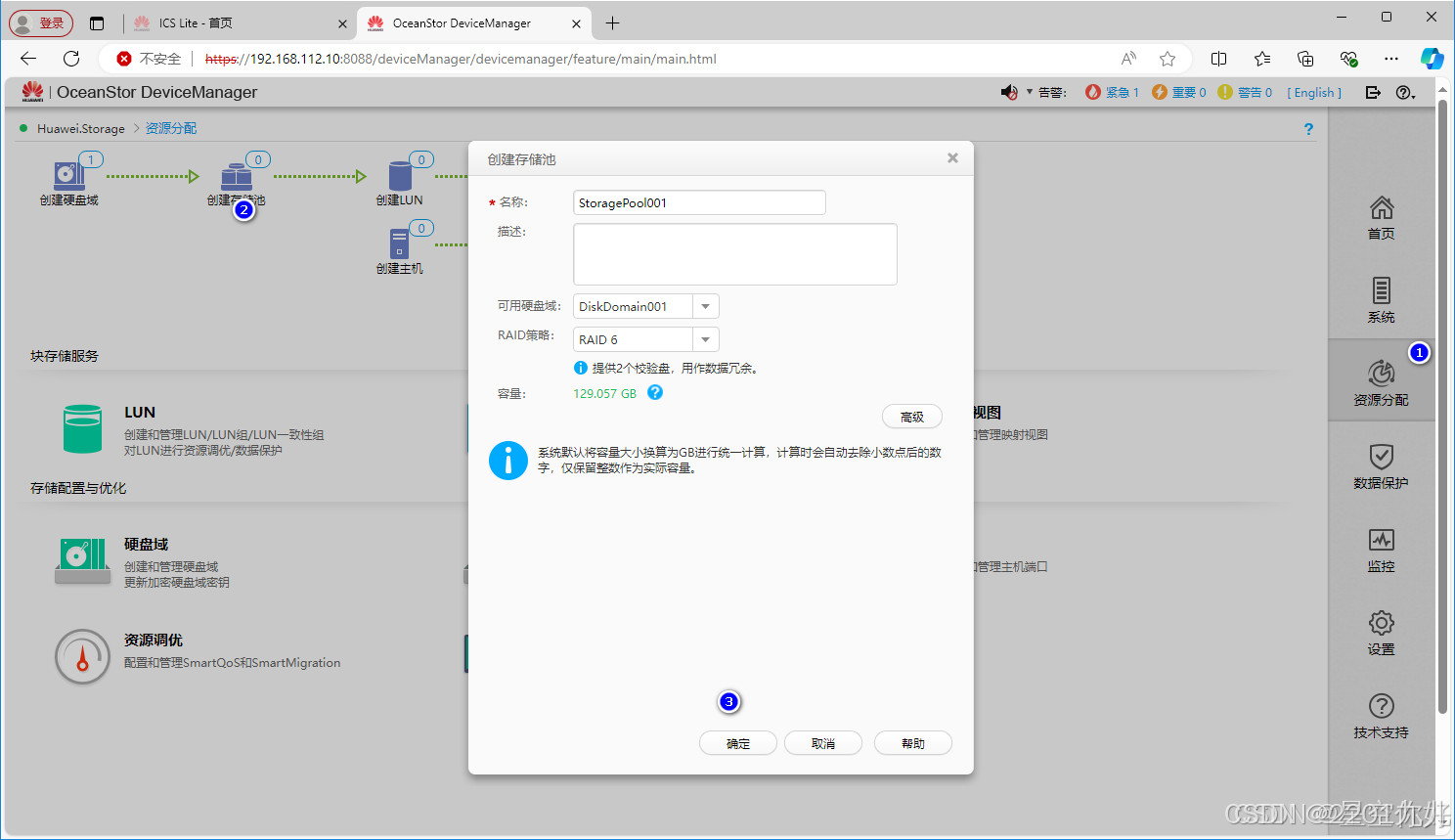1455x840 pixels.
Task: Click browser back arrow
Action: (28, 59)
